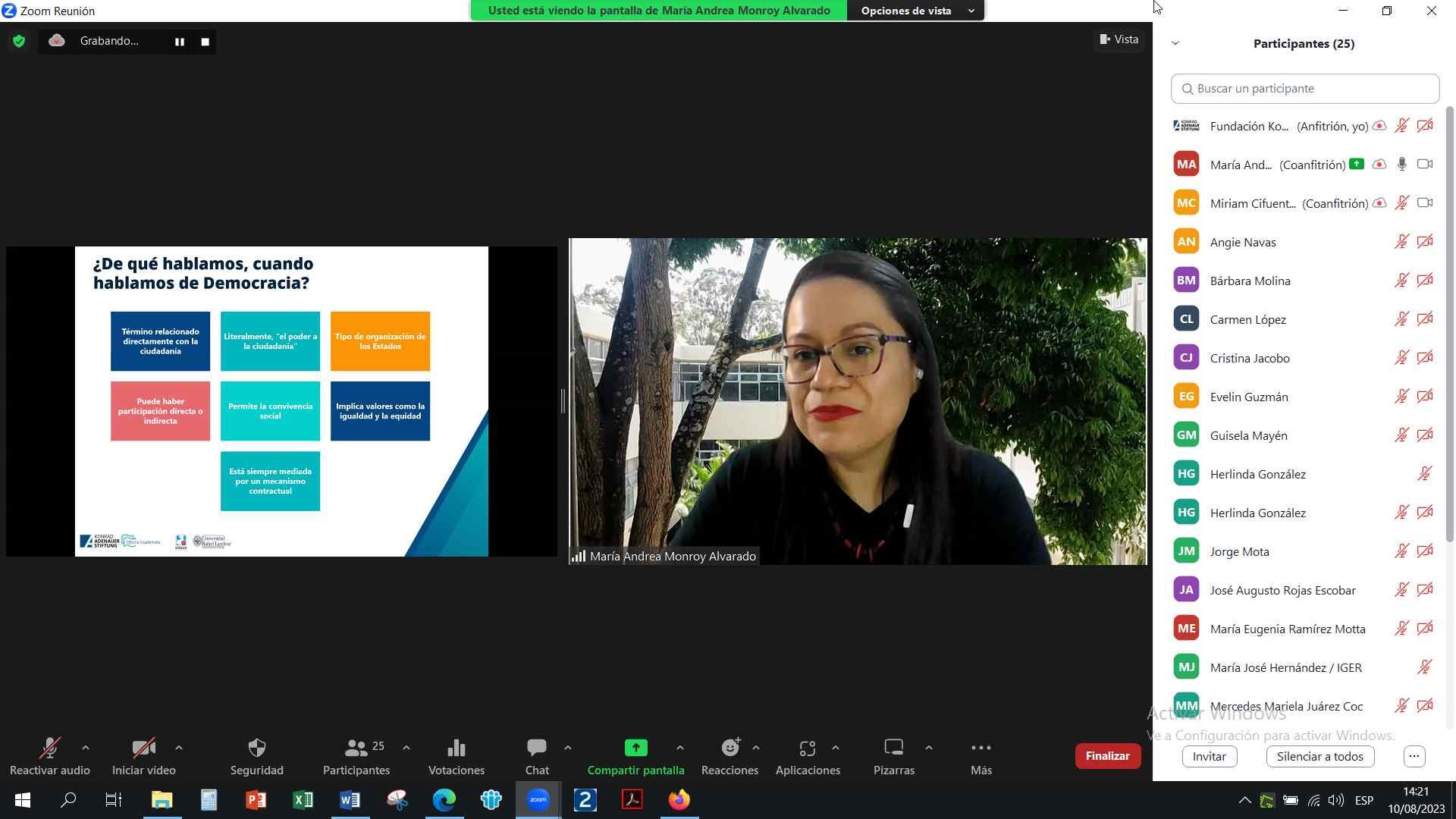Toggle Angie Navas microphone mute icon
Screen dimensions: 1456x819
(x=1401, y=242)
